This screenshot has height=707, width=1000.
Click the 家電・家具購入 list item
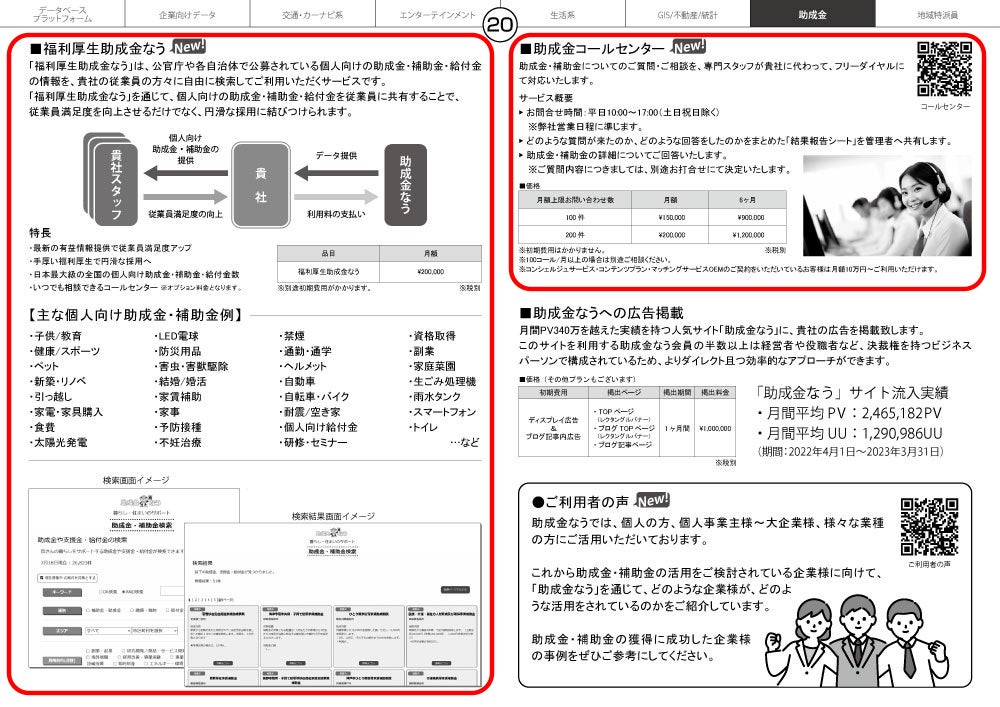click(x=66, y=412)
